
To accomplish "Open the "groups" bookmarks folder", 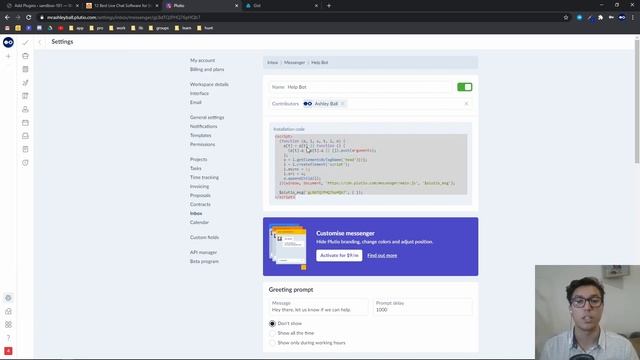I will [159, 28].
